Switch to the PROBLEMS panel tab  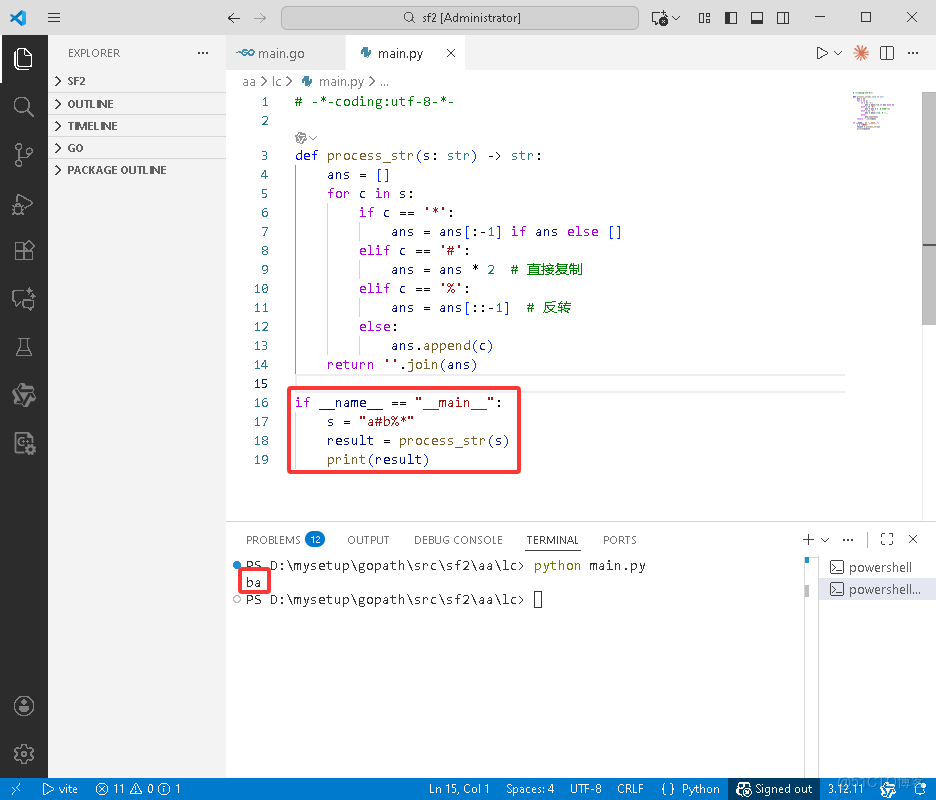click(x=273, y=540)
